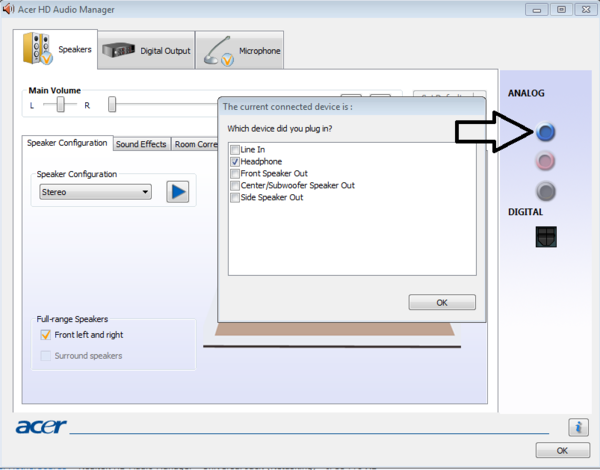600x470 pixels.
Task: Open the Microphone tab
Action: pyautogui.click(x=240, y=50)
